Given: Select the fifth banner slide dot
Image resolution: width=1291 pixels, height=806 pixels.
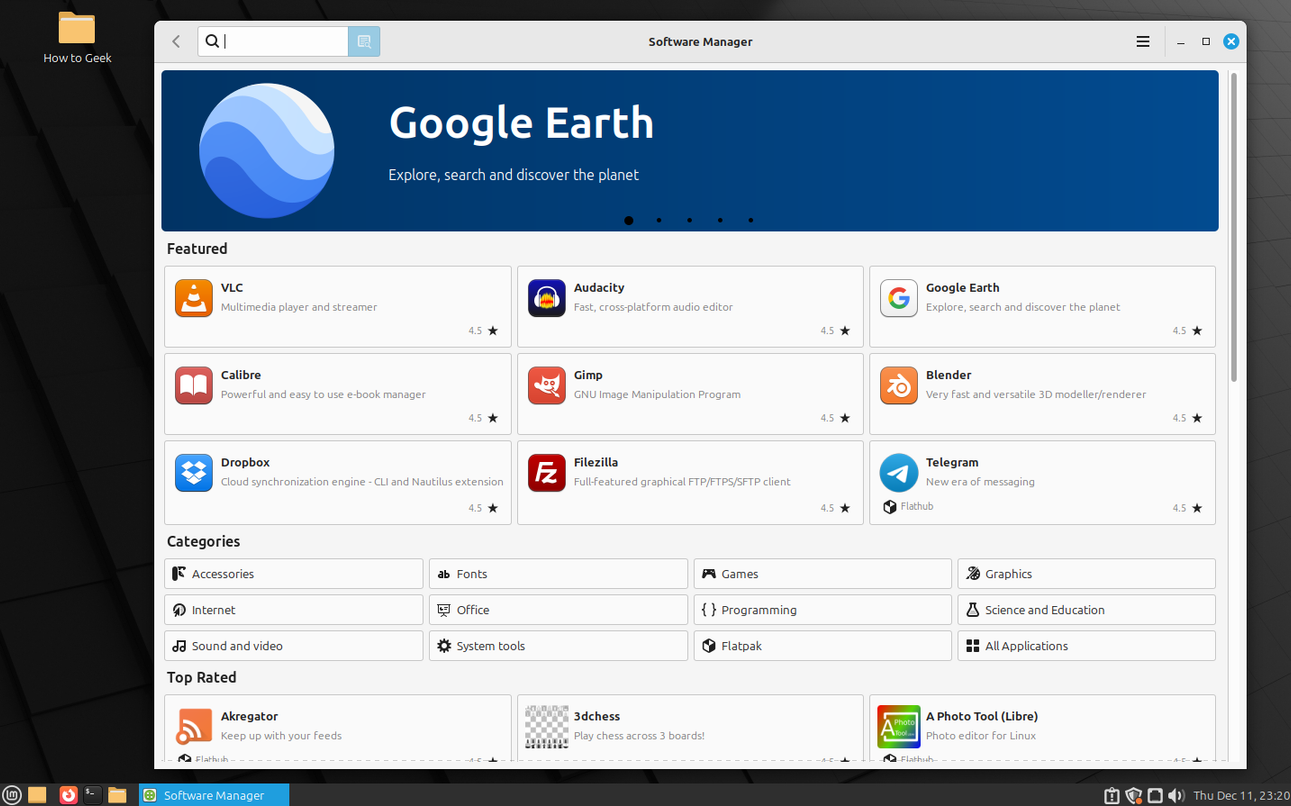Looking at the screenshot, I should (751, 220).
